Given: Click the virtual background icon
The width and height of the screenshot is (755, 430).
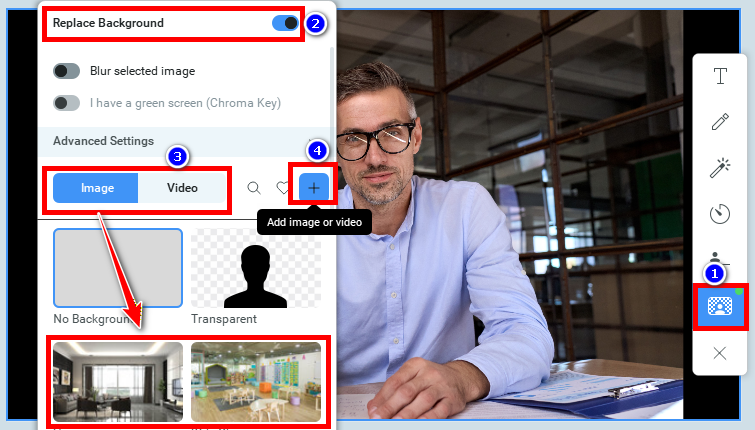Looking at the screenshot, I should coord(719,306).
